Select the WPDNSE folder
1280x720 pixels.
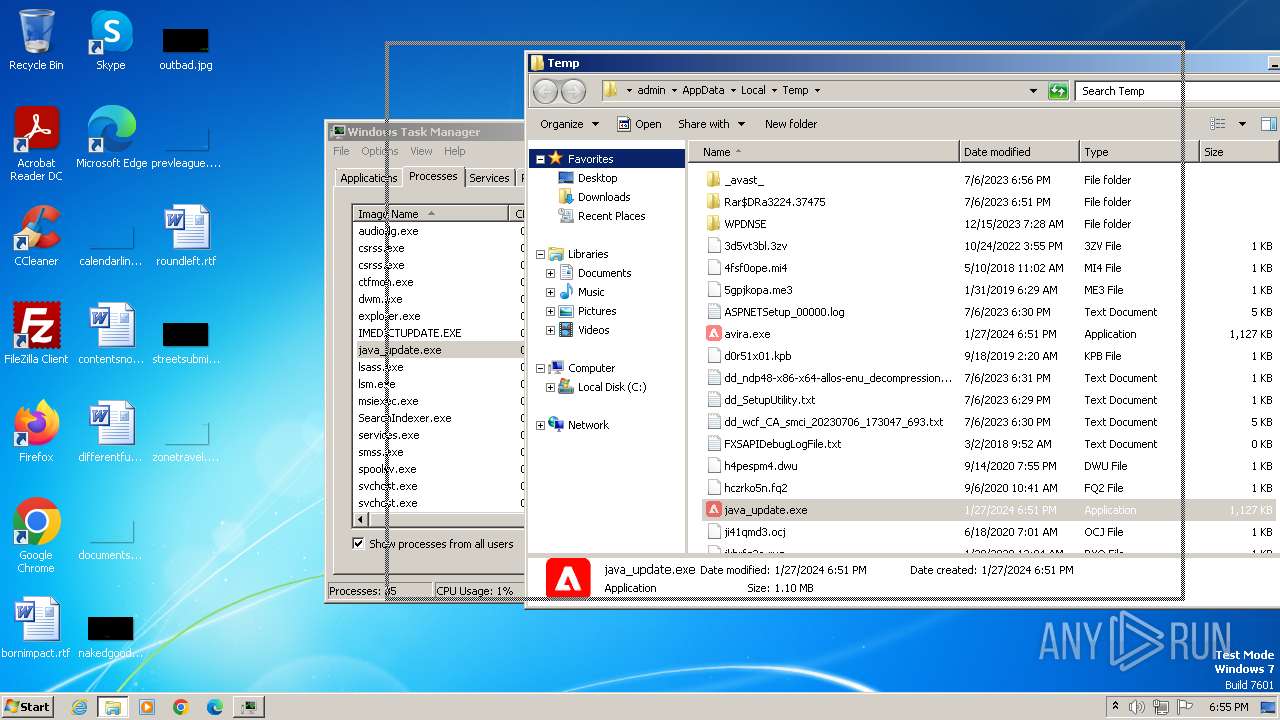coord(745,224)
